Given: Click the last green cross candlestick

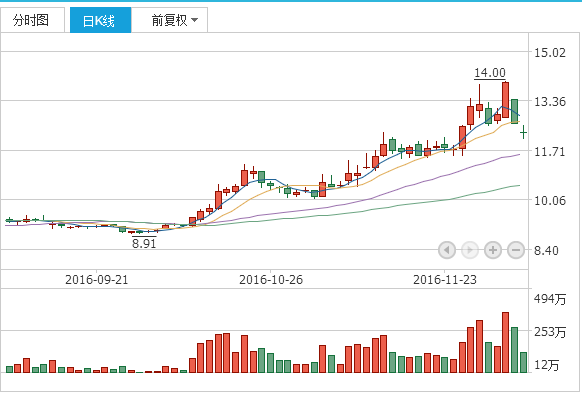Looking at the screenshot, I should pos(523,132).
